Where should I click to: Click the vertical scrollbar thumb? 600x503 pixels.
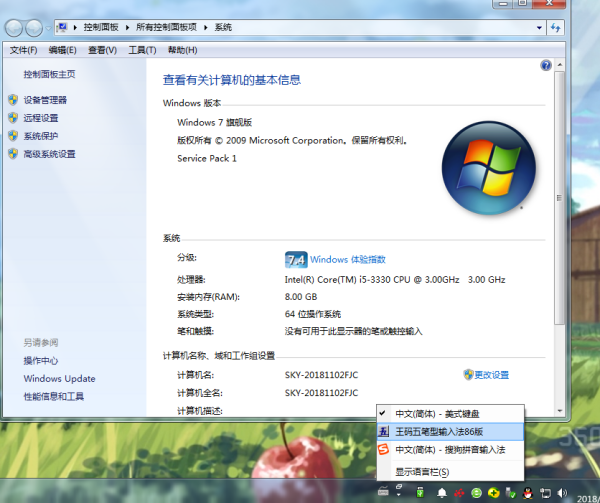560,198
